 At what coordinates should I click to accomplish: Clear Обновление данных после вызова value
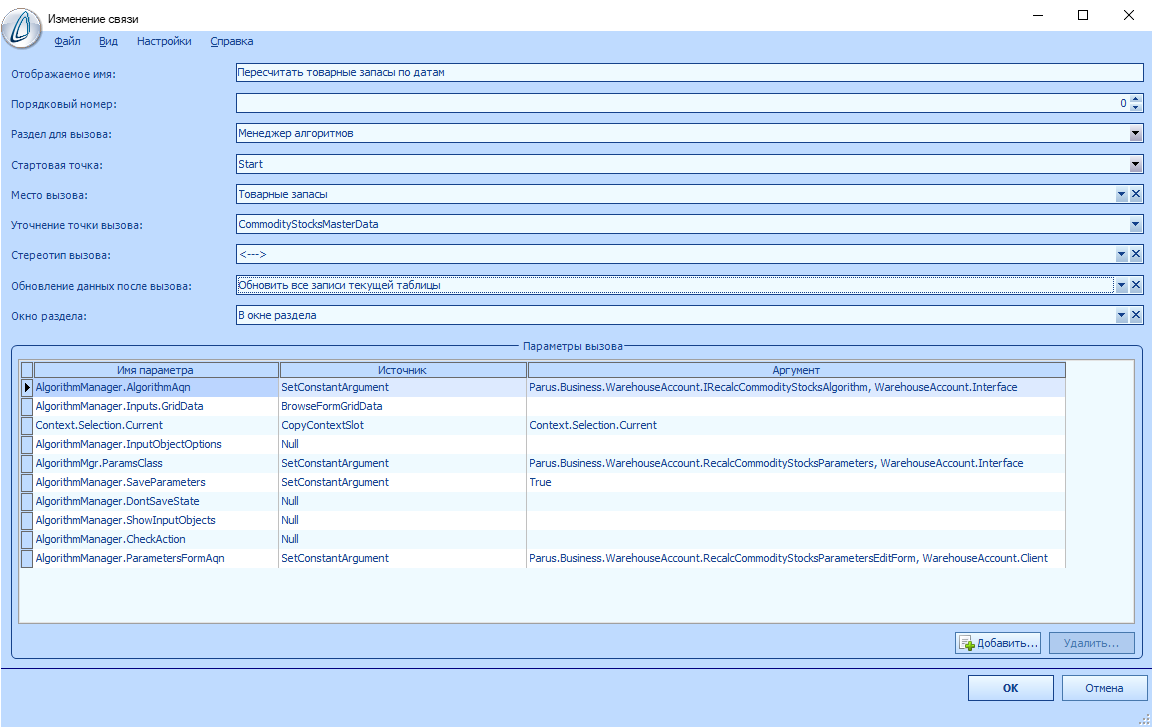[1136, 285]
